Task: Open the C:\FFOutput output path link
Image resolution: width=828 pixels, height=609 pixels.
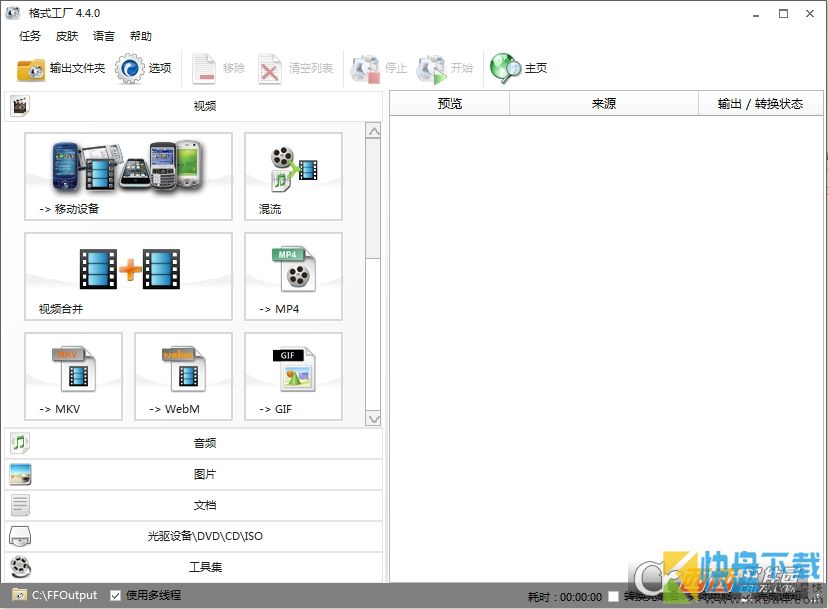Action: (64, 595)
